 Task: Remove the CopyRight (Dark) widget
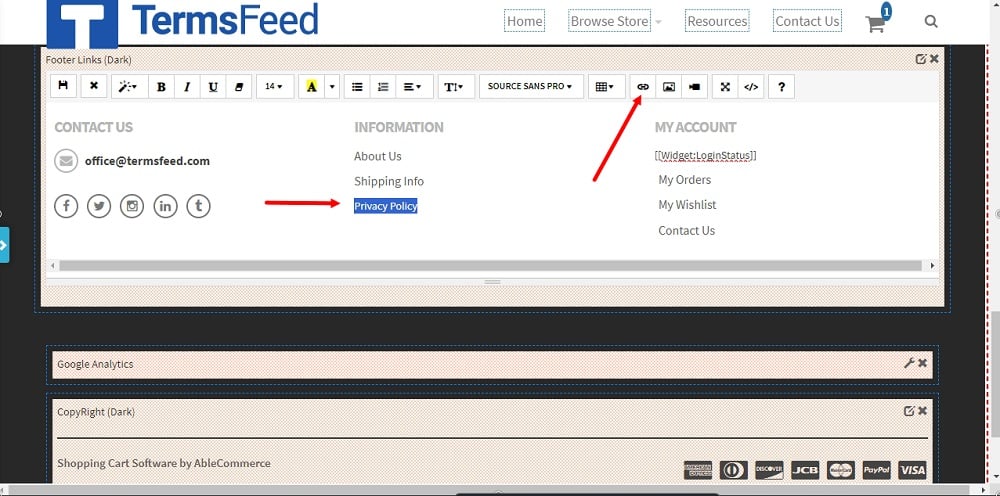[922, 411]
